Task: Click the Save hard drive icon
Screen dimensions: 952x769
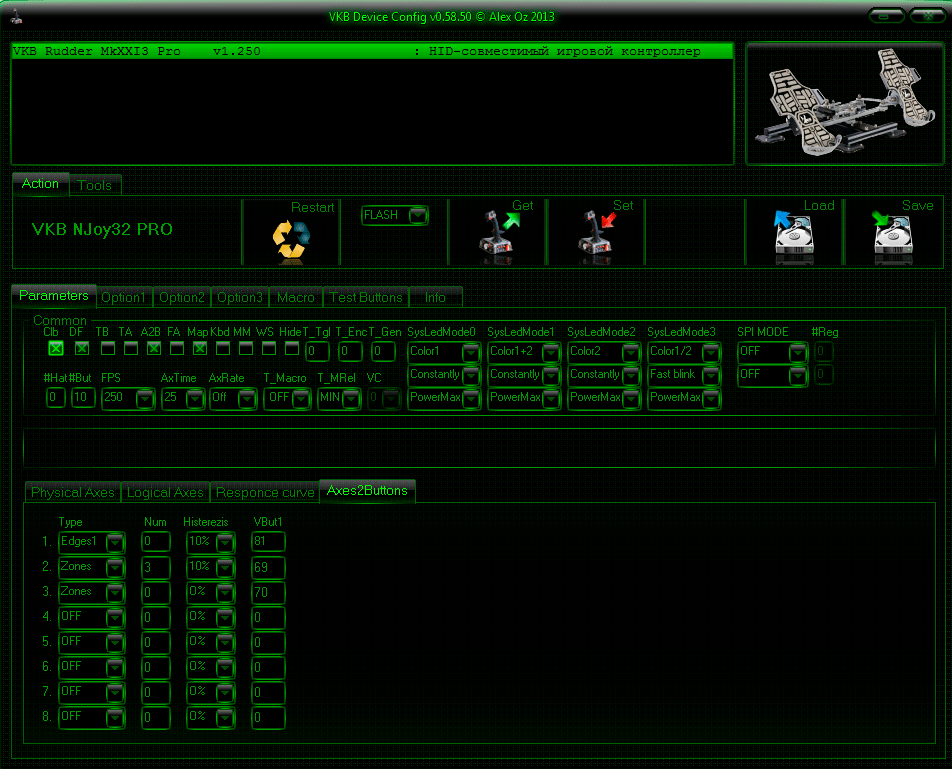Action: pyautogui.click(x=891, y=237)
